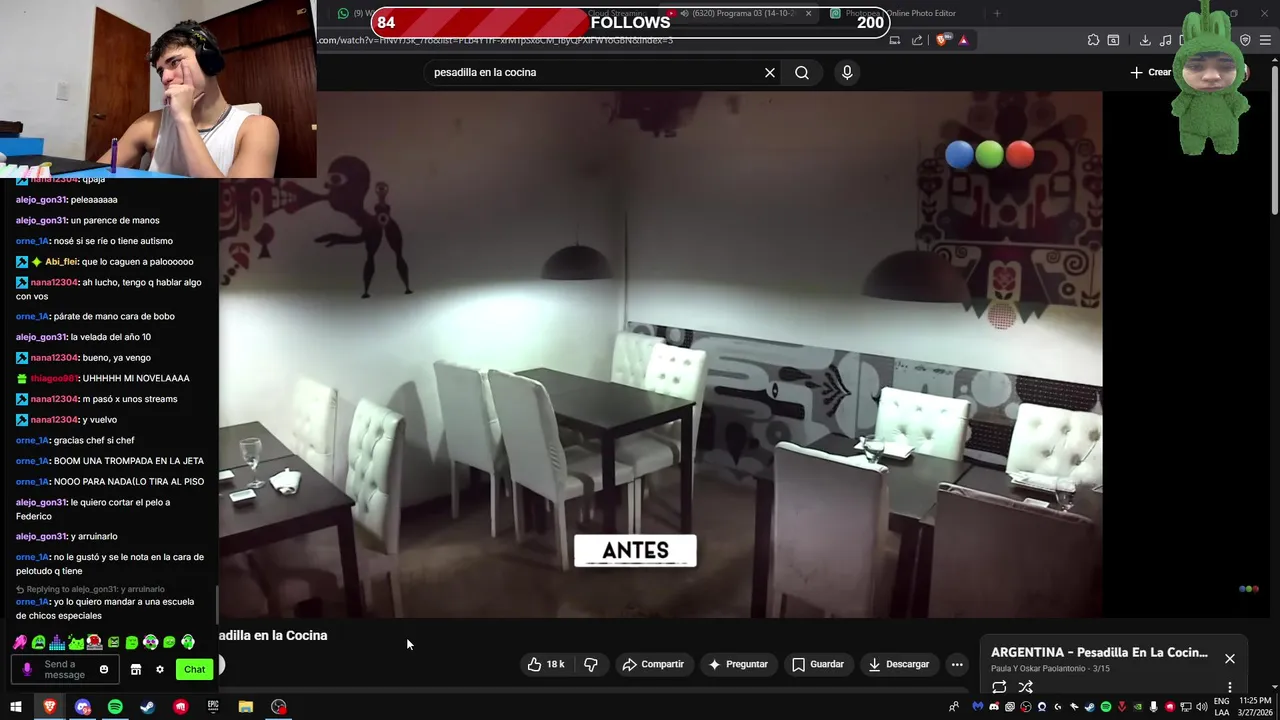
Task: Open the media control music-note icon
Action: tap(1166, 40)
